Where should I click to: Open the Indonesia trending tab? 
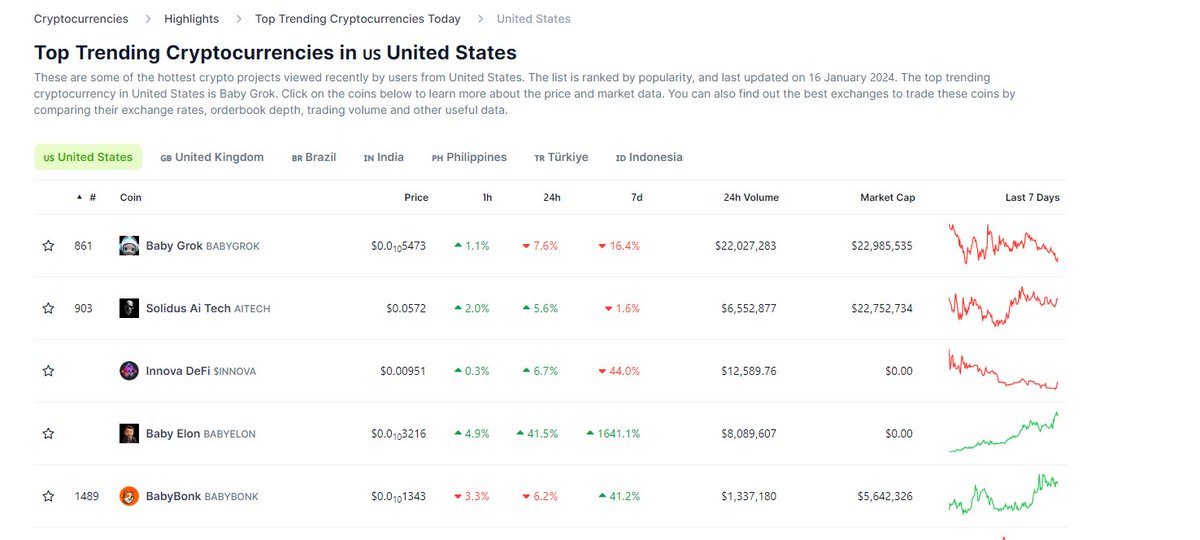coord(649,158)
